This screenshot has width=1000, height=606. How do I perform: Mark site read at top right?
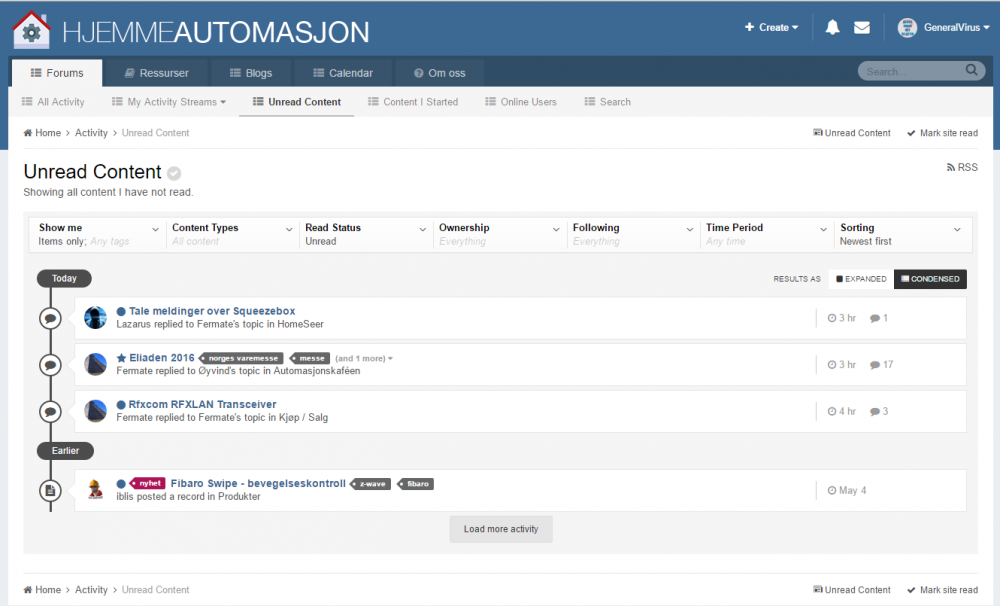942,133
